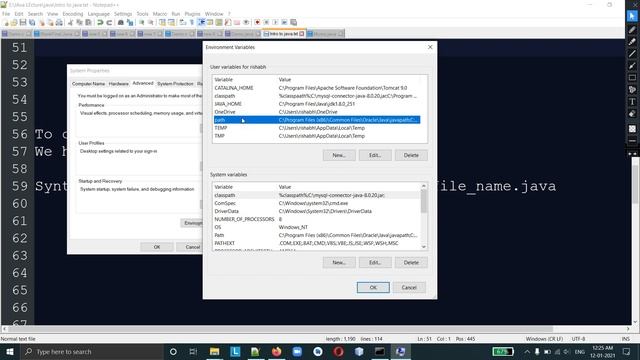
Task: Select the OneDrive user variable row
Action: pyautogui.click(x=317, y=112)
